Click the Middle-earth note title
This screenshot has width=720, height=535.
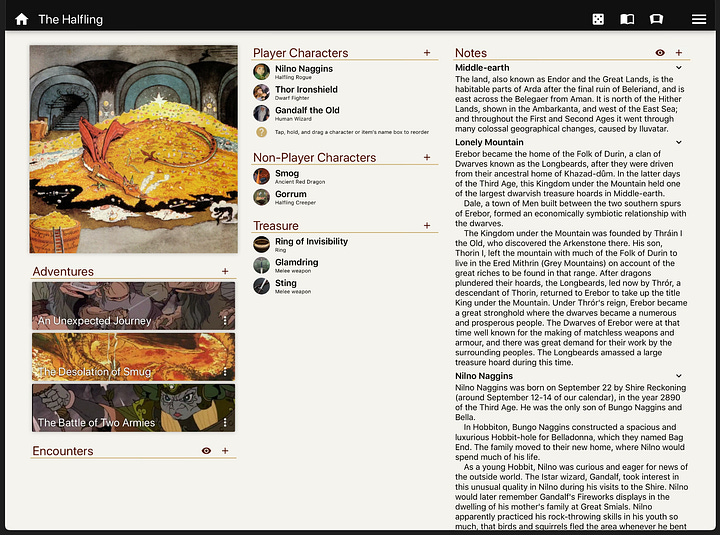482,68
